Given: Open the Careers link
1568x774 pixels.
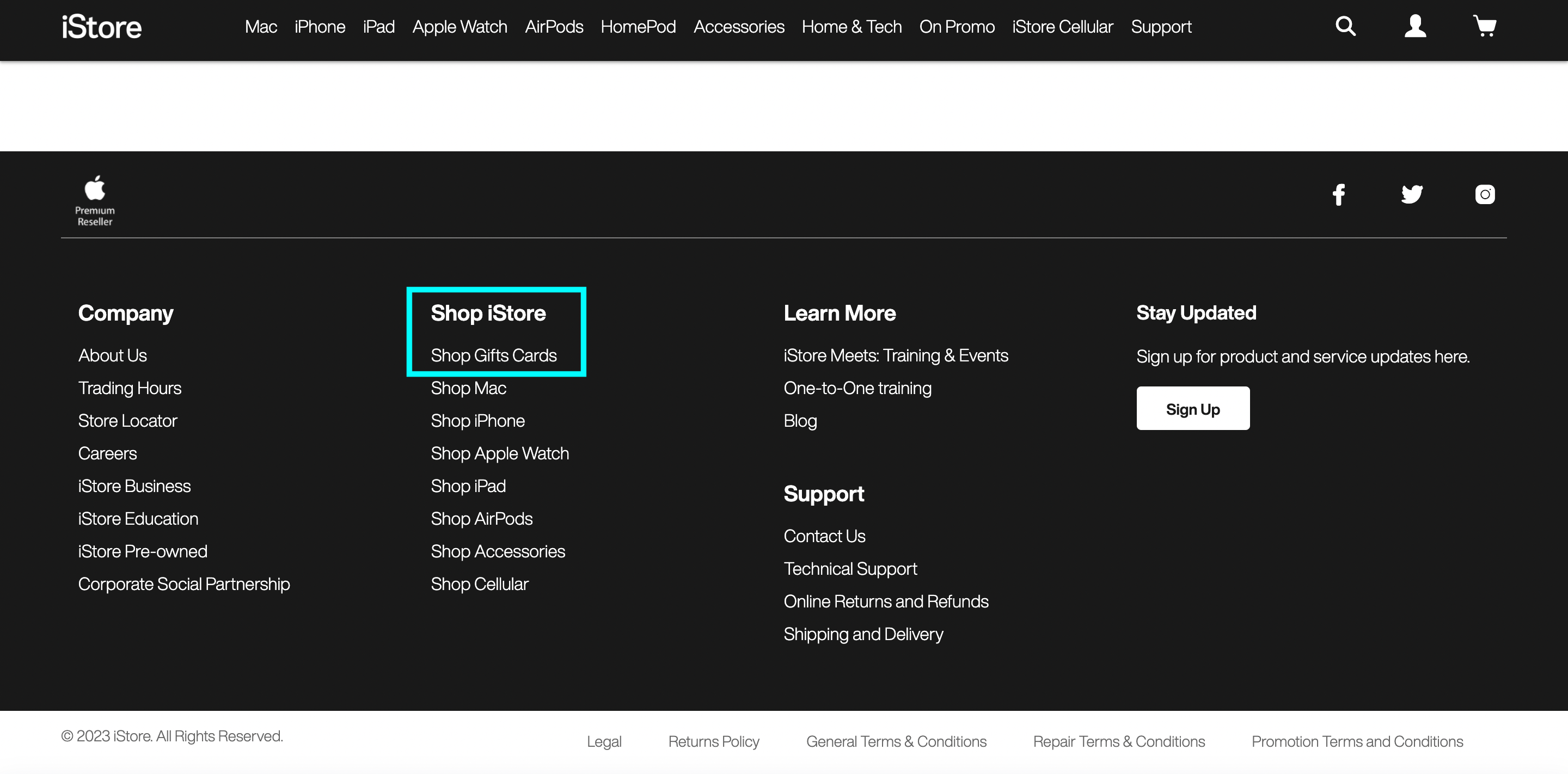Looking at the screenshot, I should click(107, 453).
